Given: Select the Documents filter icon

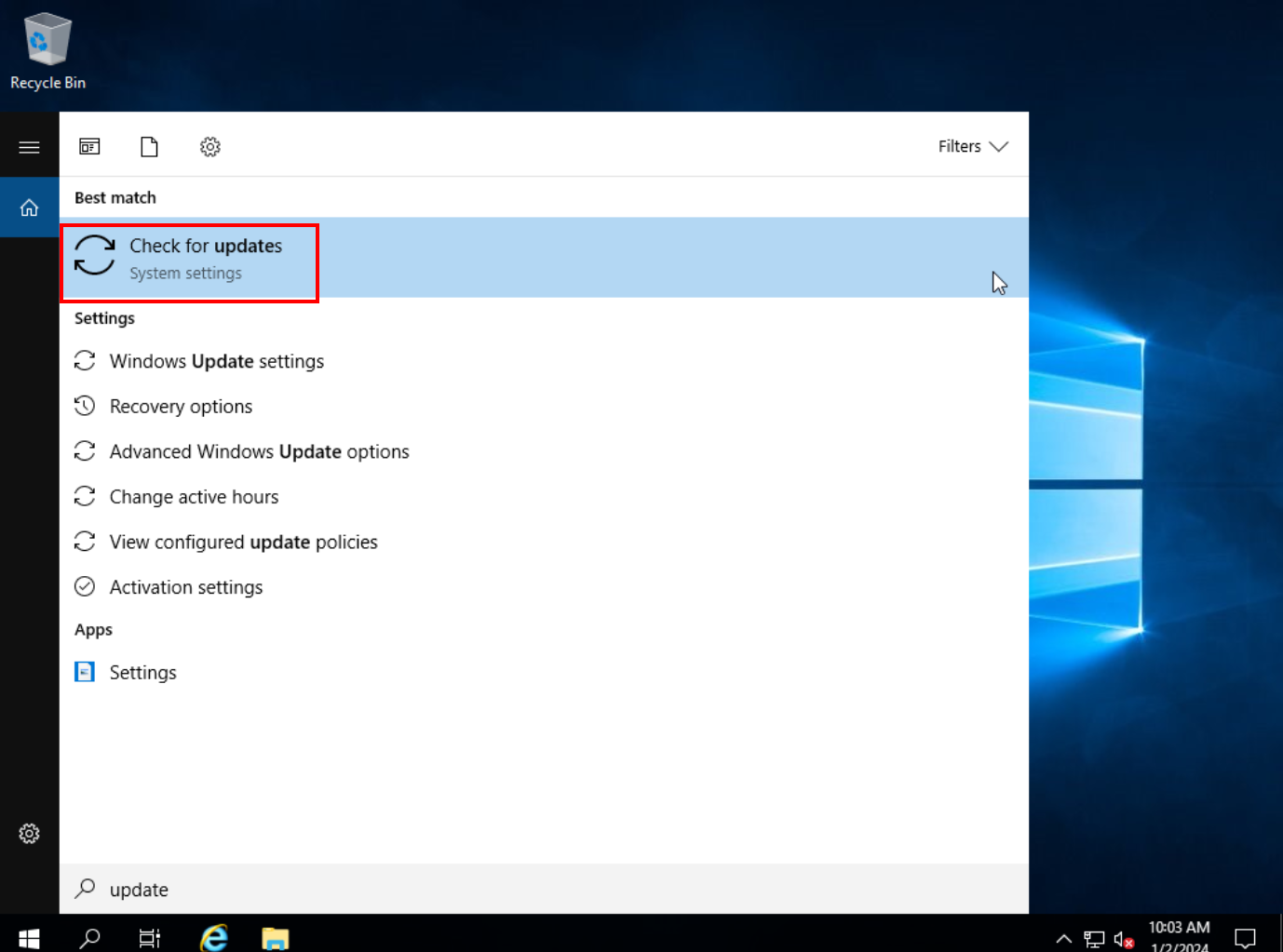Looking at the screenshot, I should (x=149, y=147).
